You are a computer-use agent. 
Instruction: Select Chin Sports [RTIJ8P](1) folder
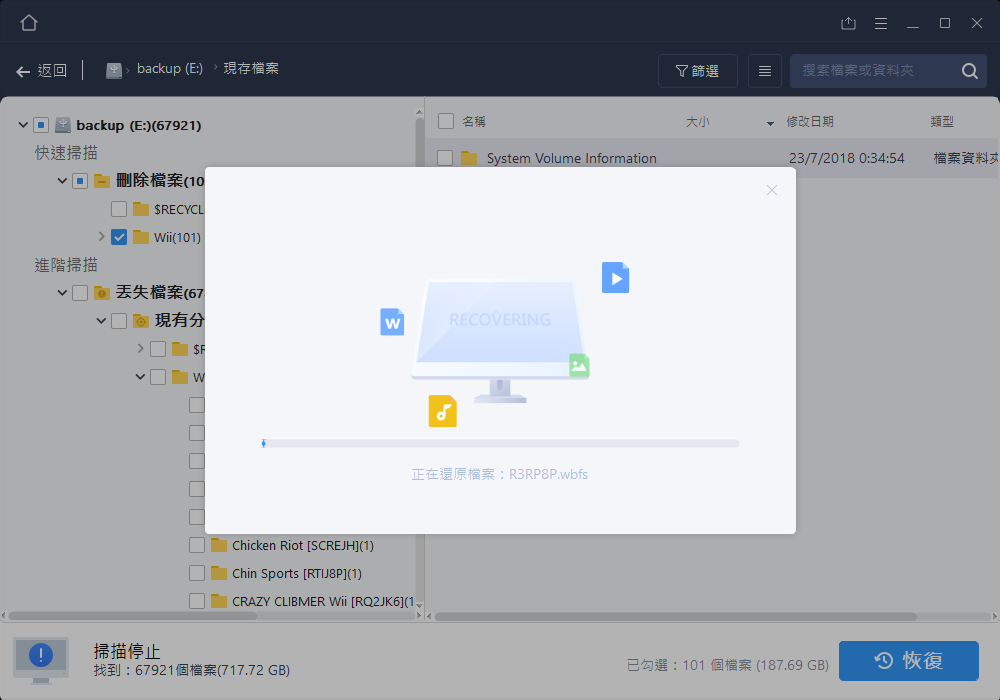297,574
